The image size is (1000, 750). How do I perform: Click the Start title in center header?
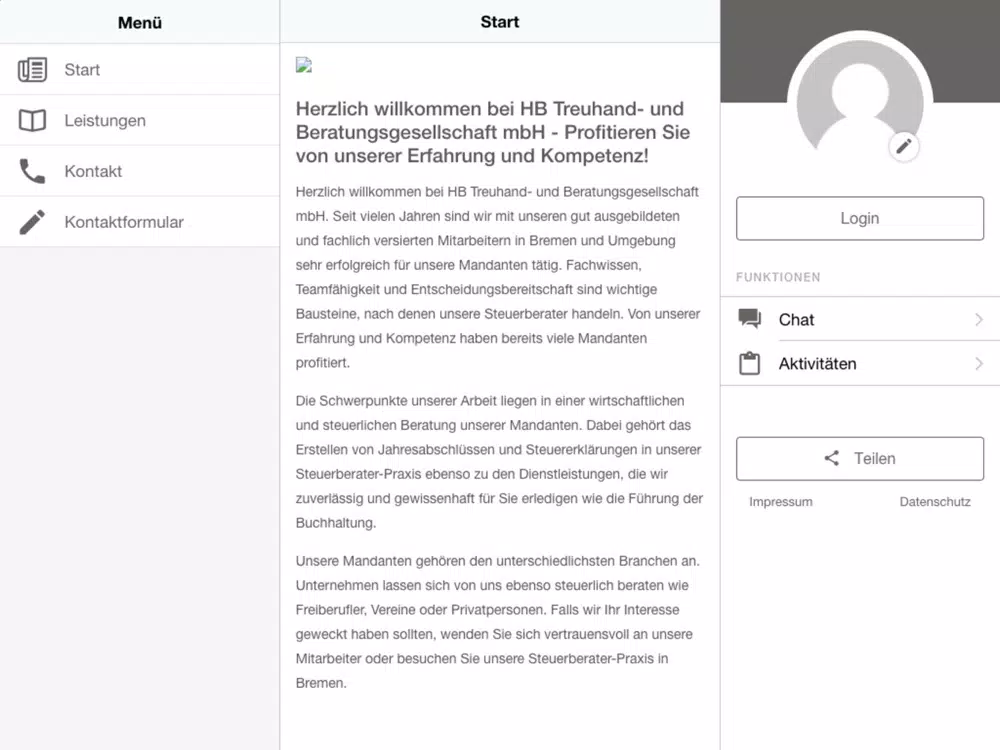[x=499, y=22]
